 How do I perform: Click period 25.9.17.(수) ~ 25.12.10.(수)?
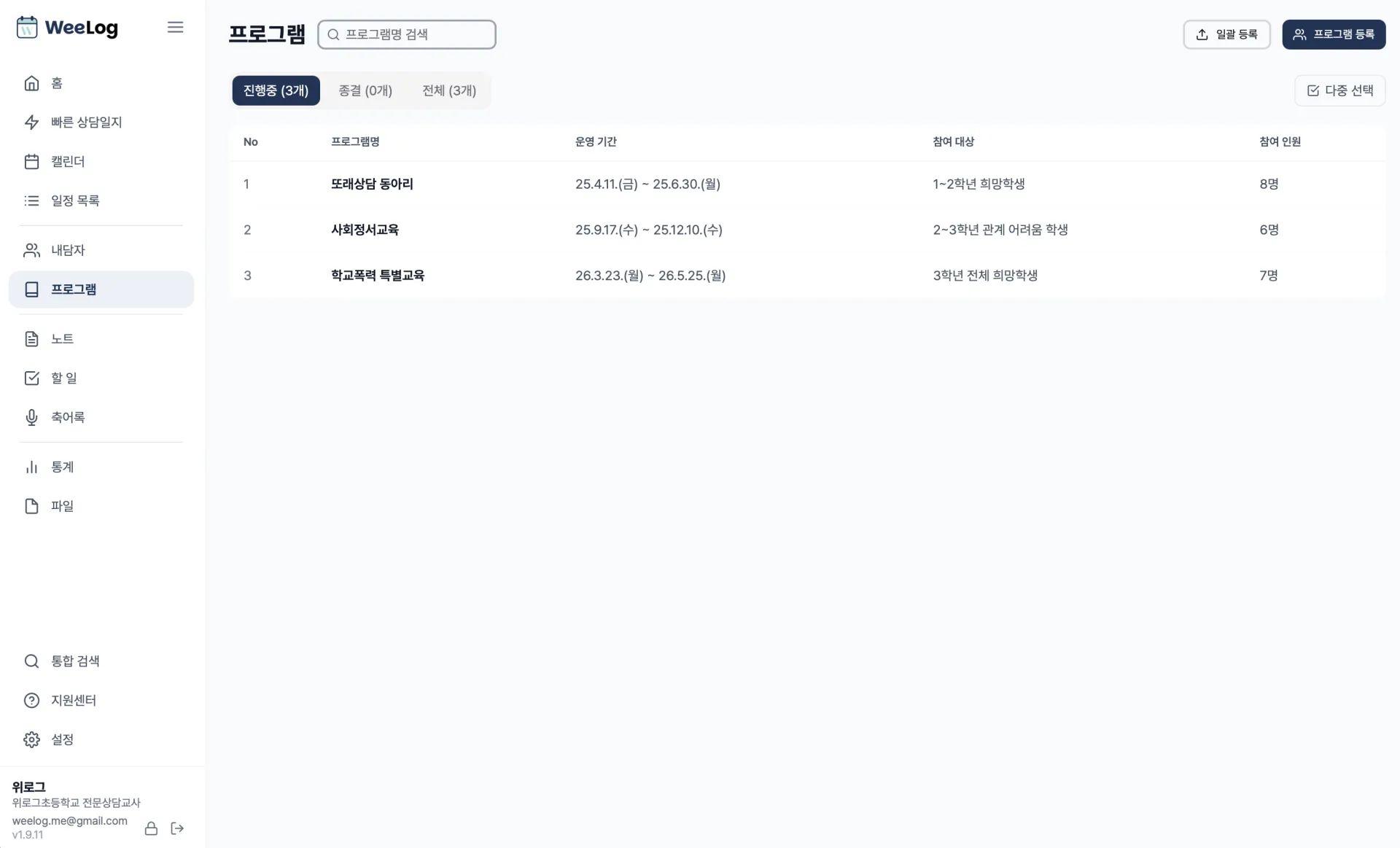point(649,230)
